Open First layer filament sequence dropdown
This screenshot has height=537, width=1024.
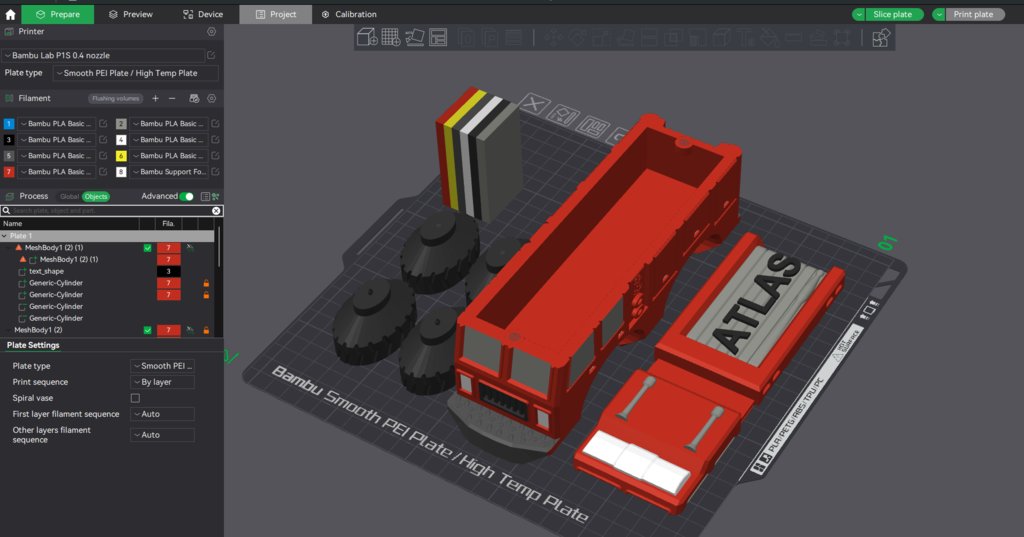(x=162, y=414)
